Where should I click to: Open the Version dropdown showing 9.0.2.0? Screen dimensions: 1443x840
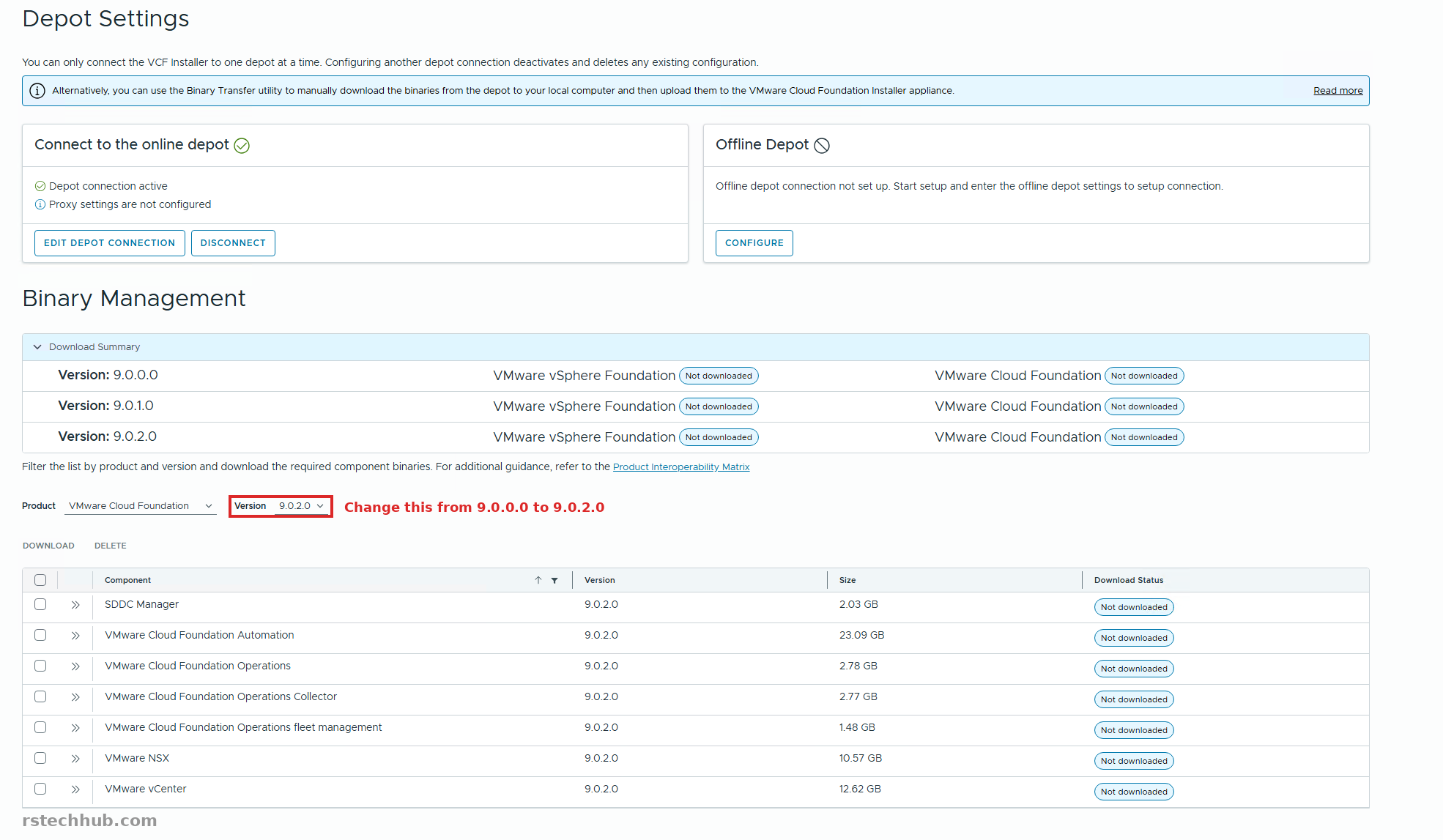[x=301, y=506]
